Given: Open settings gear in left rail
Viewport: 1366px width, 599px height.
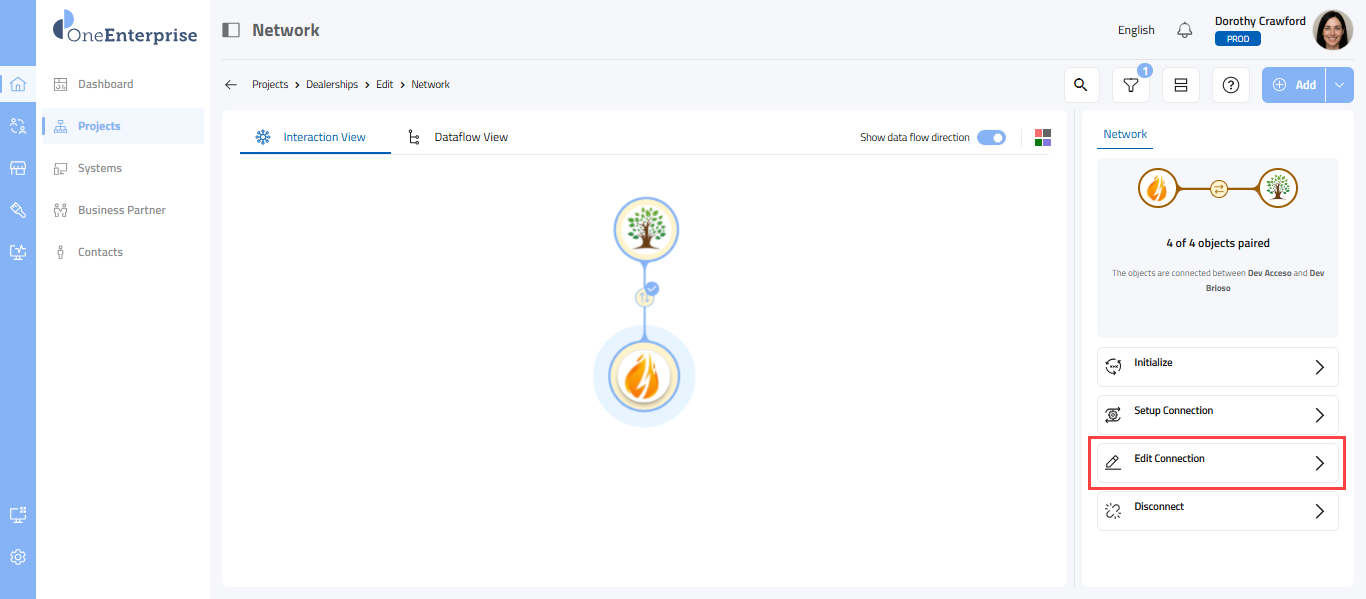Looking at the screenshot, I should [17, 557].
